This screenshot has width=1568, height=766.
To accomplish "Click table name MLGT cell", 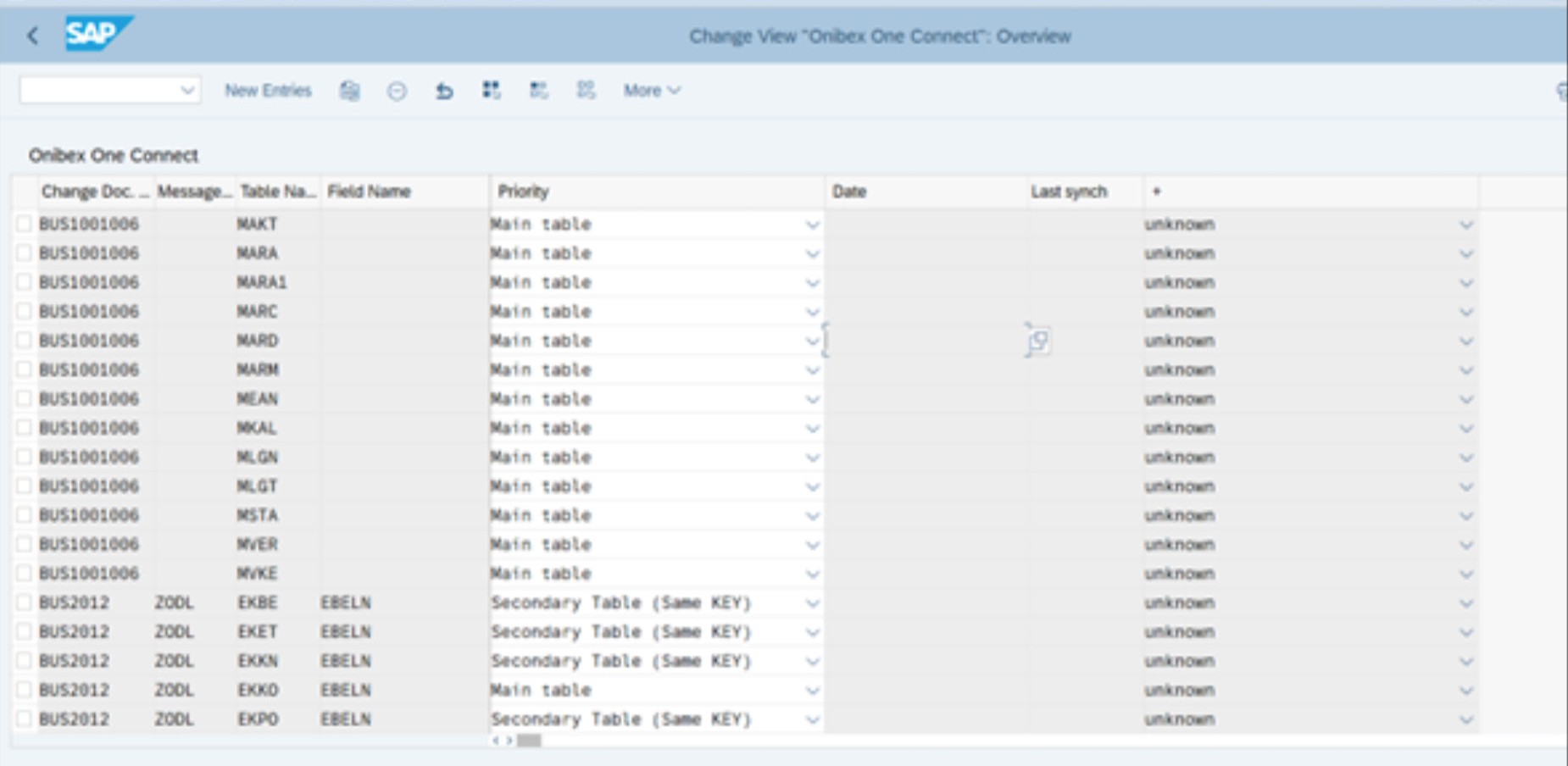I will pyautogui.click(x=278, y=486).
